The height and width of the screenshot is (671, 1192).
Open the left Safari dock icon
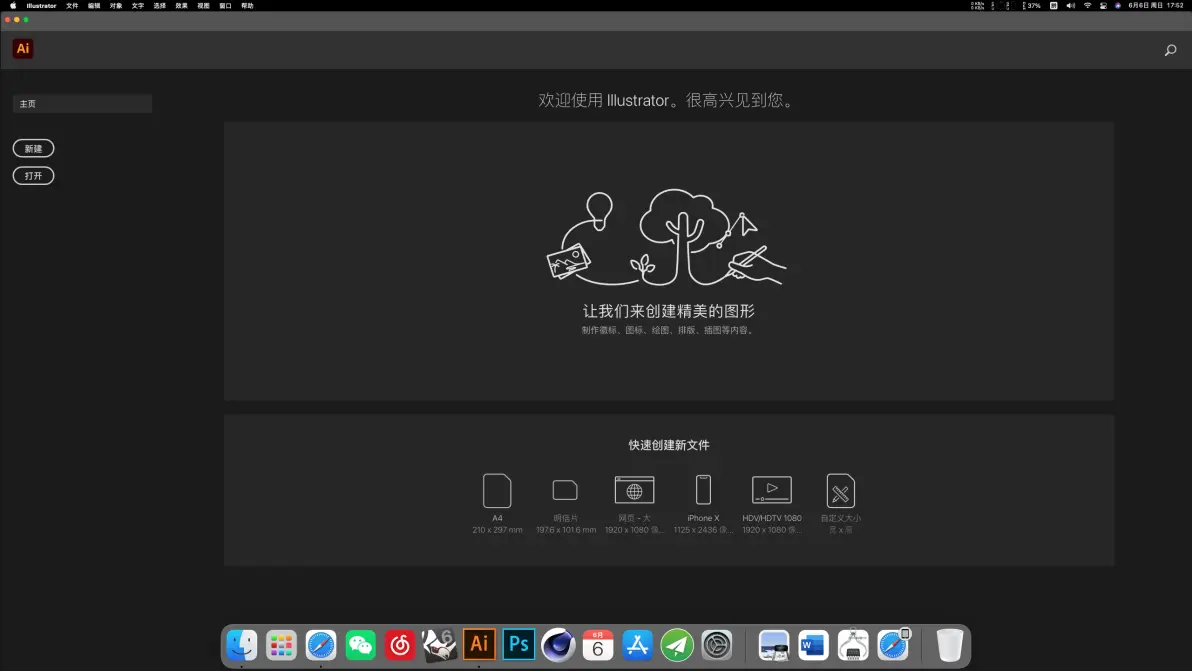(321, 645)
